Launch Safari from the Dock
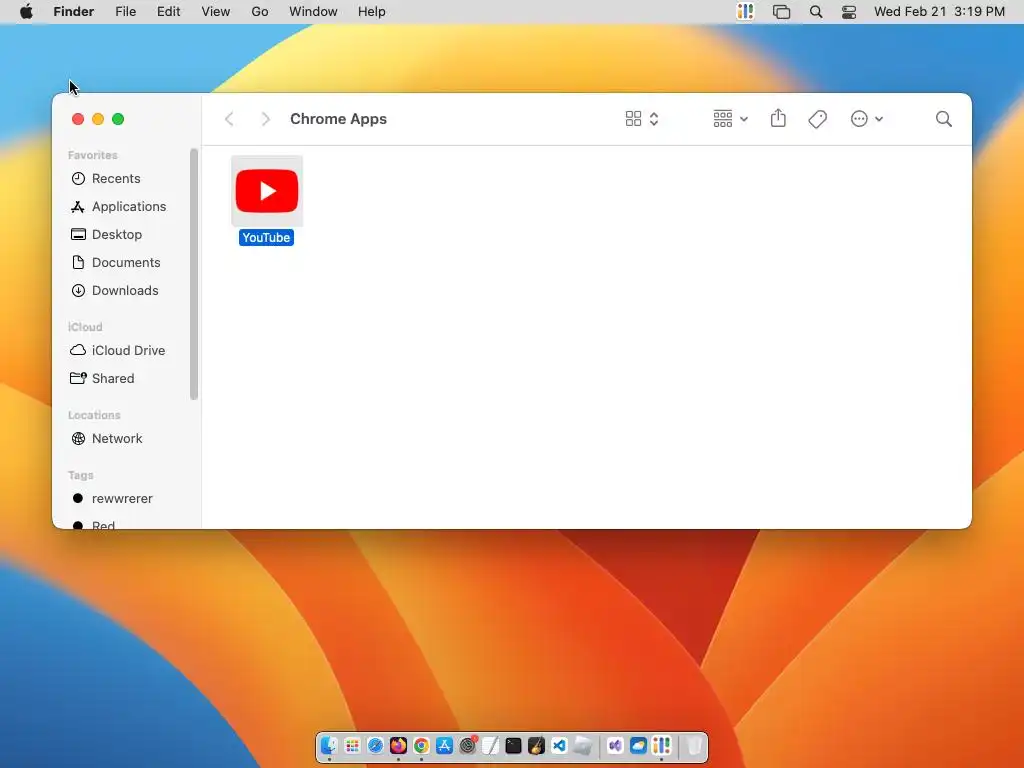The height and width of the screenshot is (768, 1024). click(376, 745)
